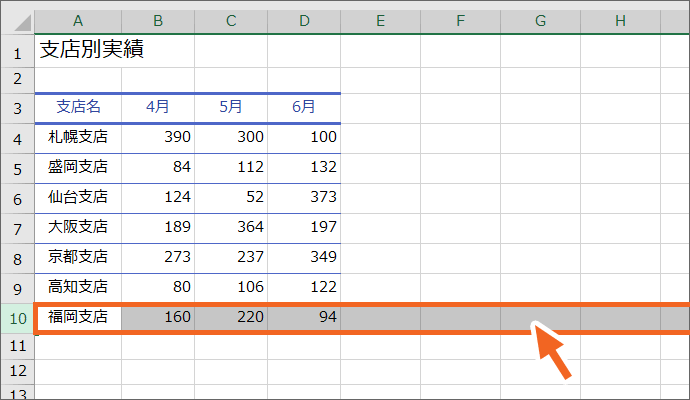The height and width of the screenshot is (400, 690).
Task: Click the cell with value 160
Action: pyautogui.click(x=158, y=318)
